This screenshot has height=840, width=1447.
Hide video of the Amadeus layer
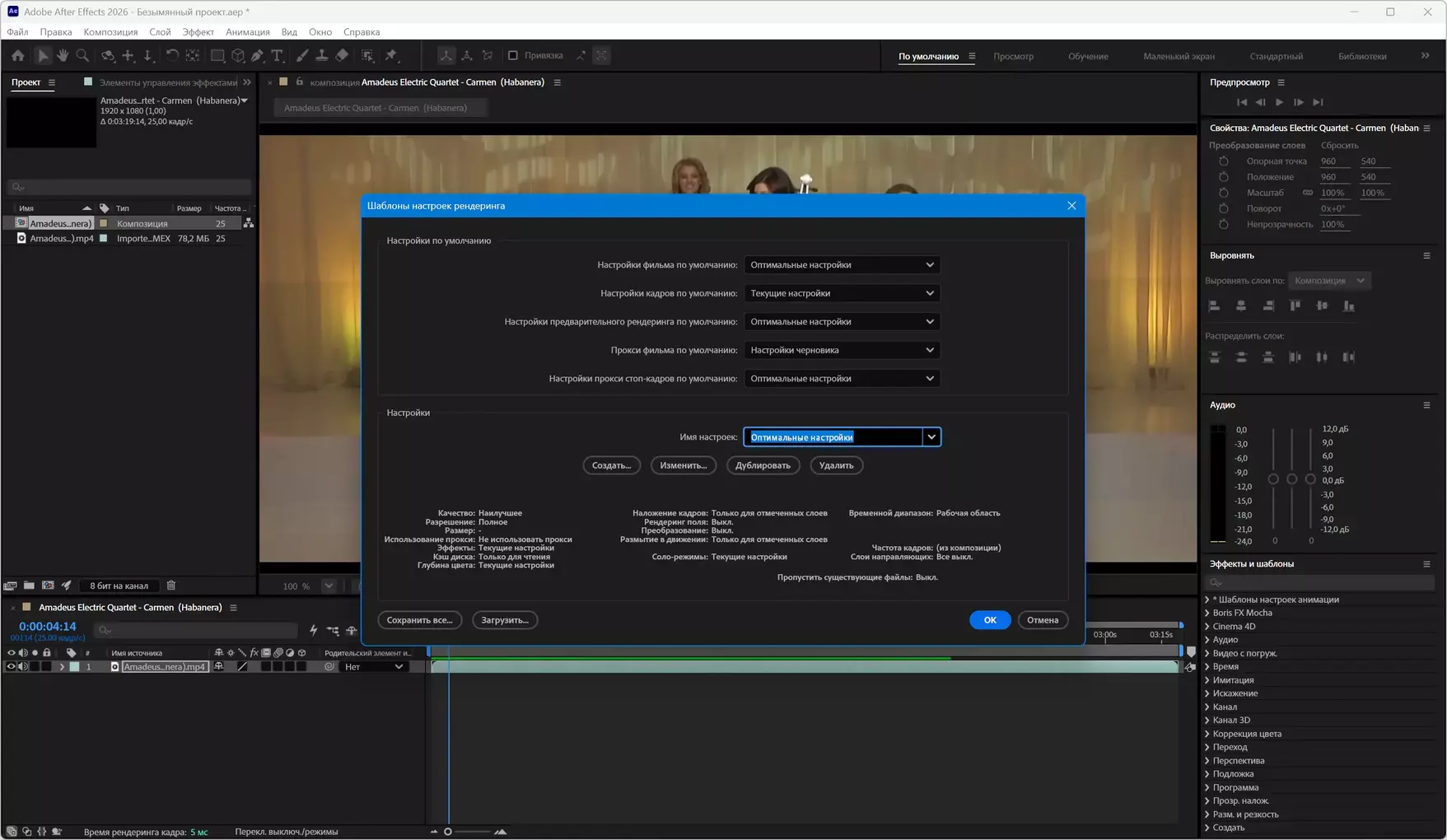pos(12,667)
